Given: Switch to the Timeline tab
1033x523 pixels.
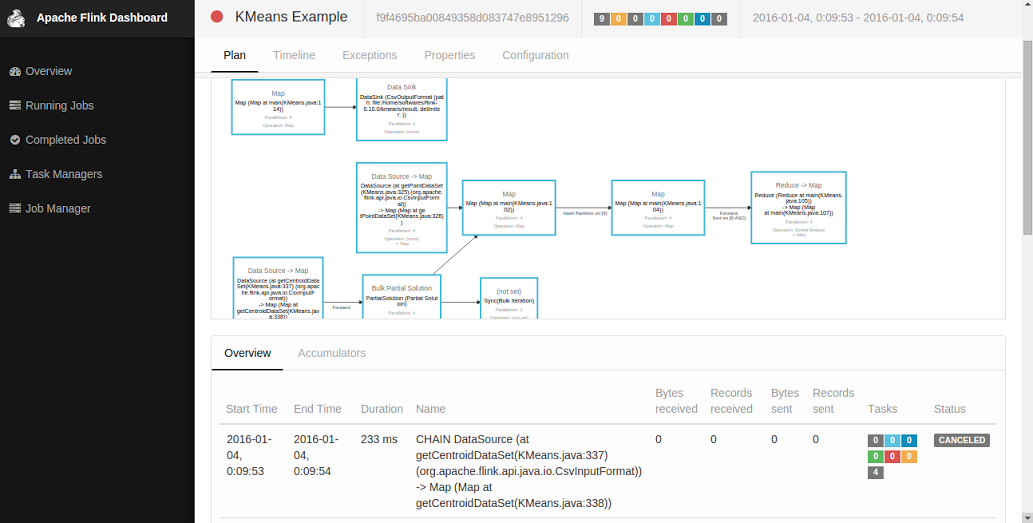Looking at the screenshot, I should 294,55.
